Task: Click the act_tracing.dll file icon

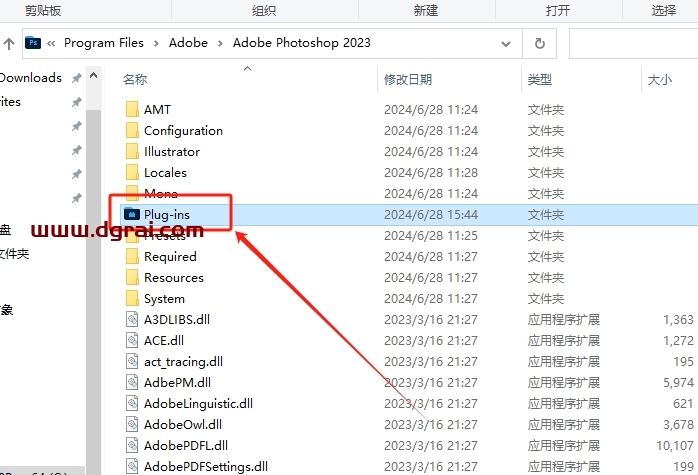Action: 132,361
